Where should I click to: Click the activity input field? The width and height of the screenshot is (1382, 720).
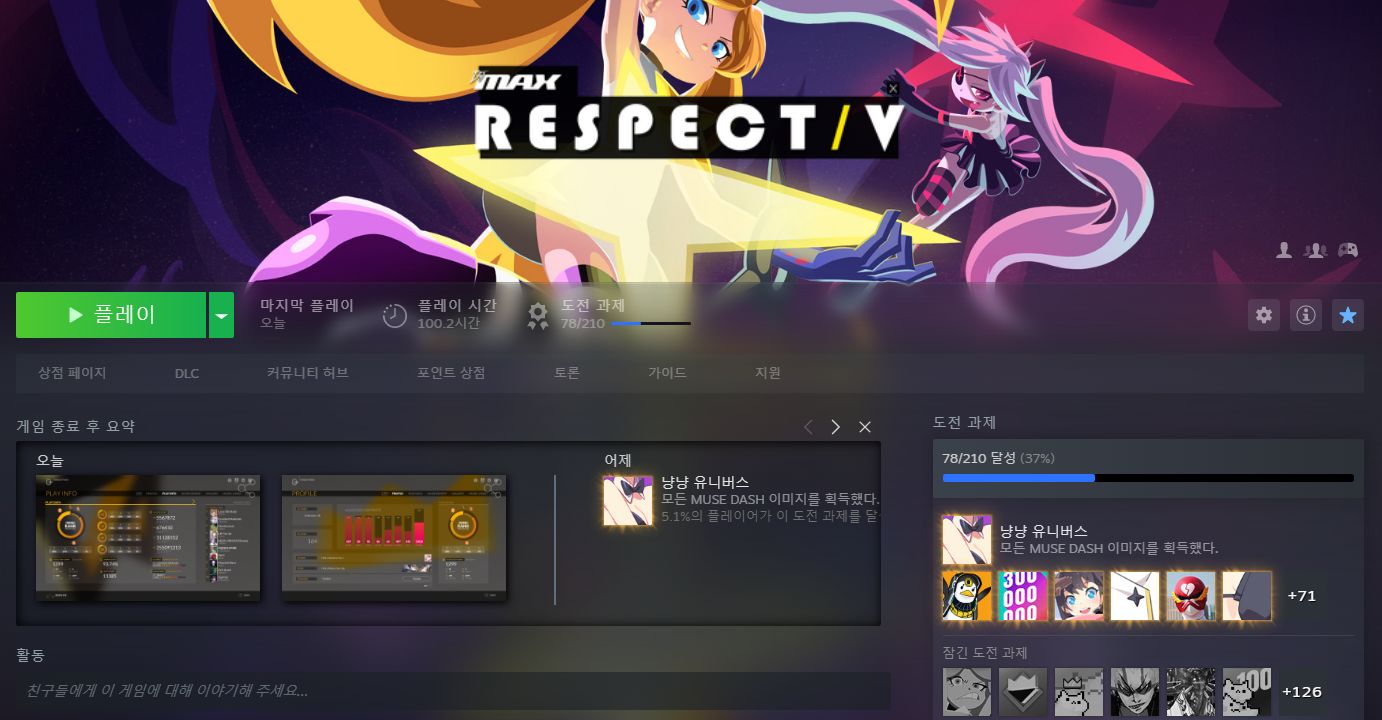click(x=453, y=691)
